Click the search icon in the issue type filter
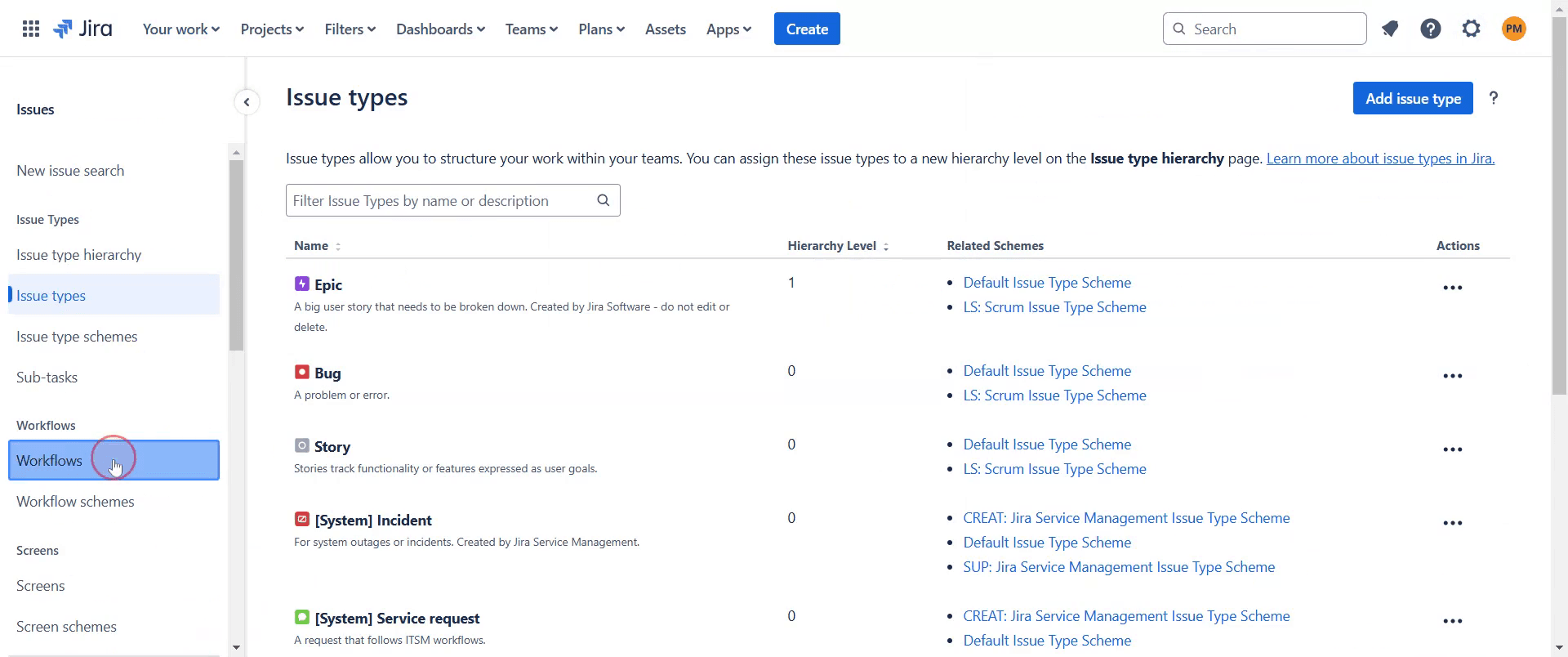The width and height of the screenshot is (1568, 657). (x=604, y=200)
